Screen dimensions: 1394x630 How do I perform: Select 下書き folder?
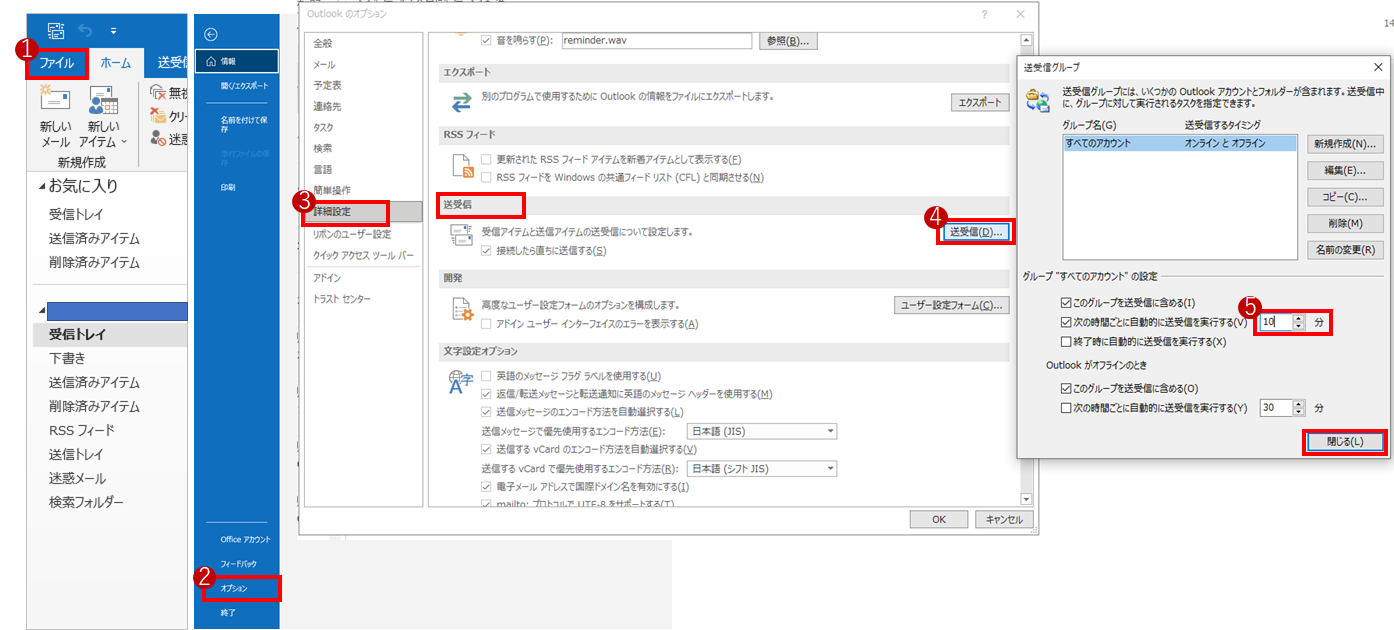click(67, 358)
